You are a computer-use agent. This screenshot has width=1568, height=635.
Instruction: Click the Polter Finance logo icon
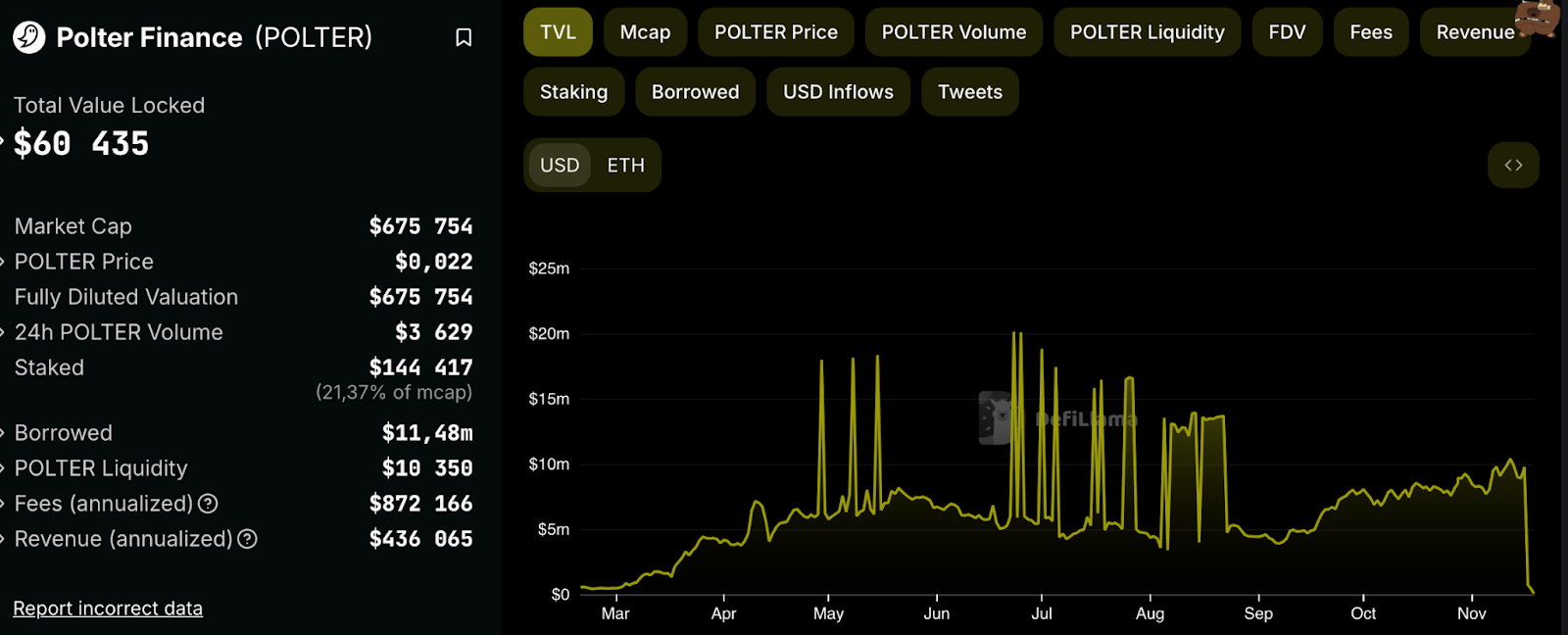tap(29, 37)
